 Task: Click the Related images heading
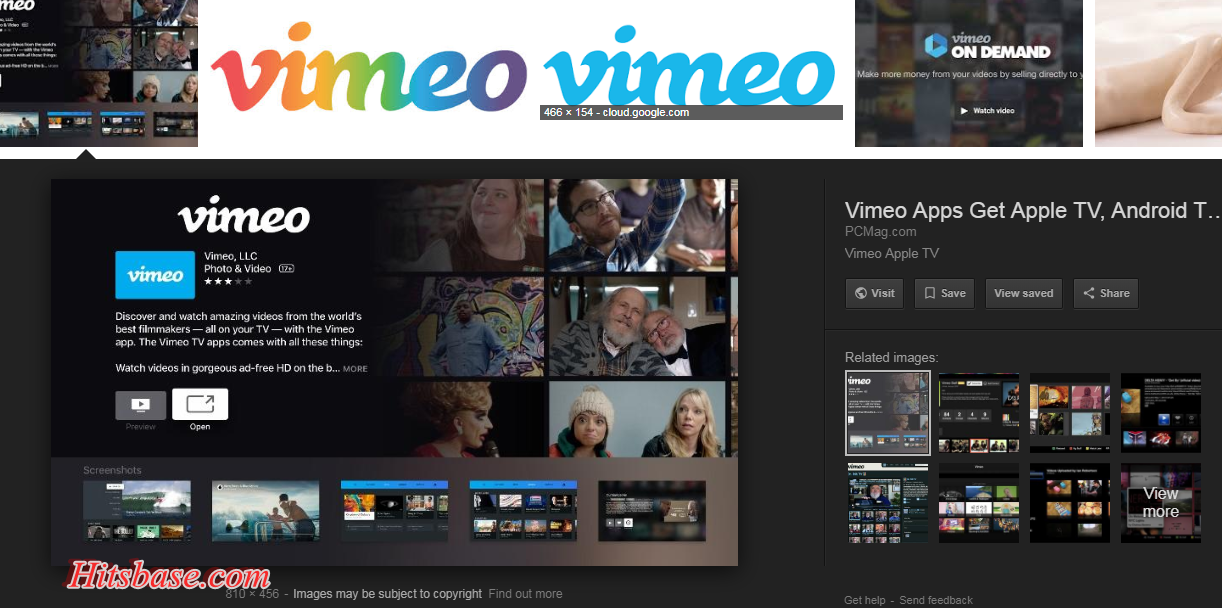(892, 357)
